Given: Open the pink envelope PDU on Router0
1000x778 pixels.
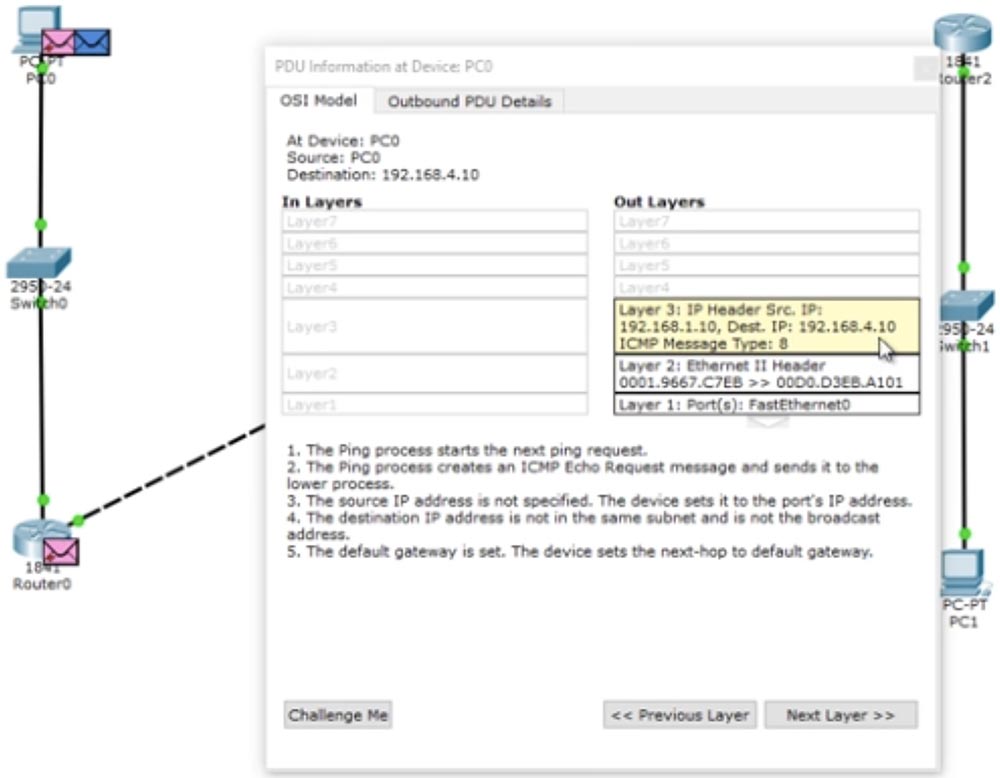Looking at the screenshot, I should pyautogui.click(x=61, y=552).
